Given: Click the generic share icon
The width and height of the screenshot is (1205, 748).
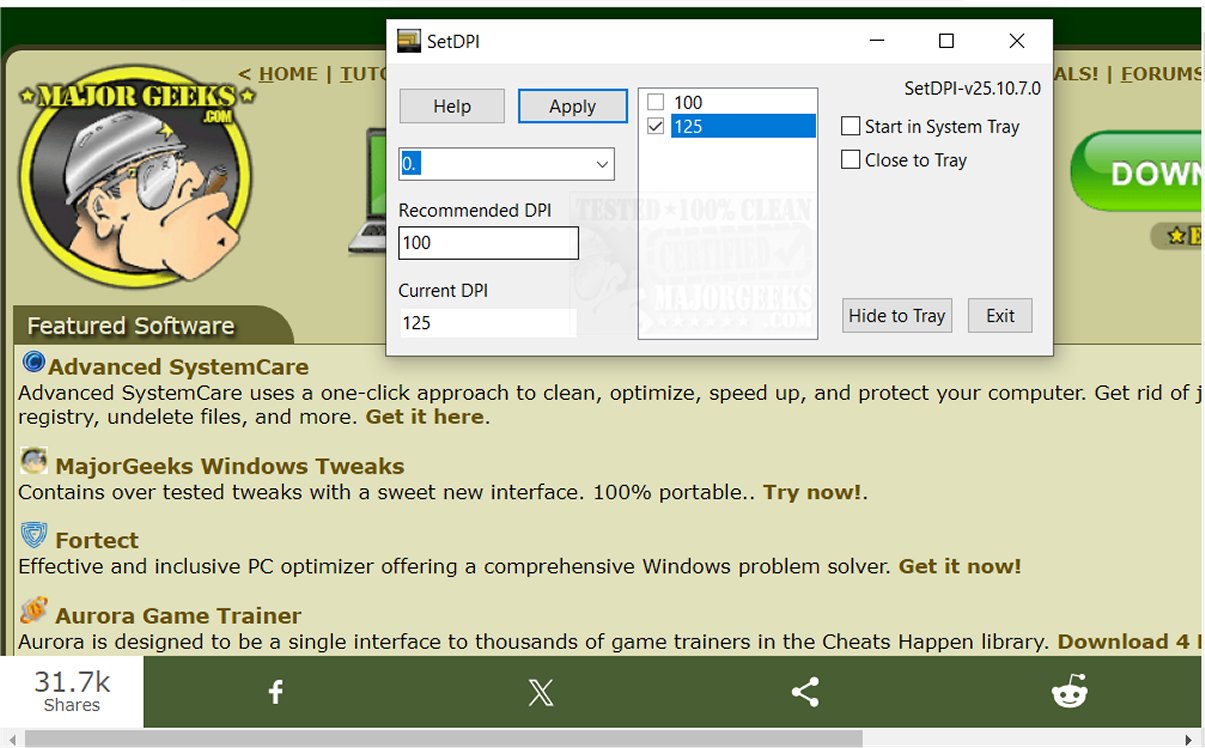Looking at the screenshot, I should point(805,692).
